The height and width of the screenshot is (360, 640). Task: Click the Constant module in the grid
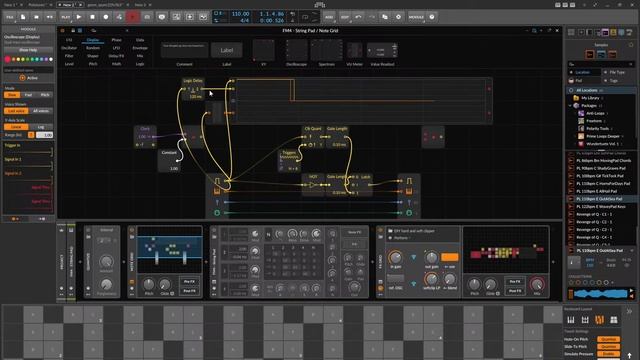point(169,160)
